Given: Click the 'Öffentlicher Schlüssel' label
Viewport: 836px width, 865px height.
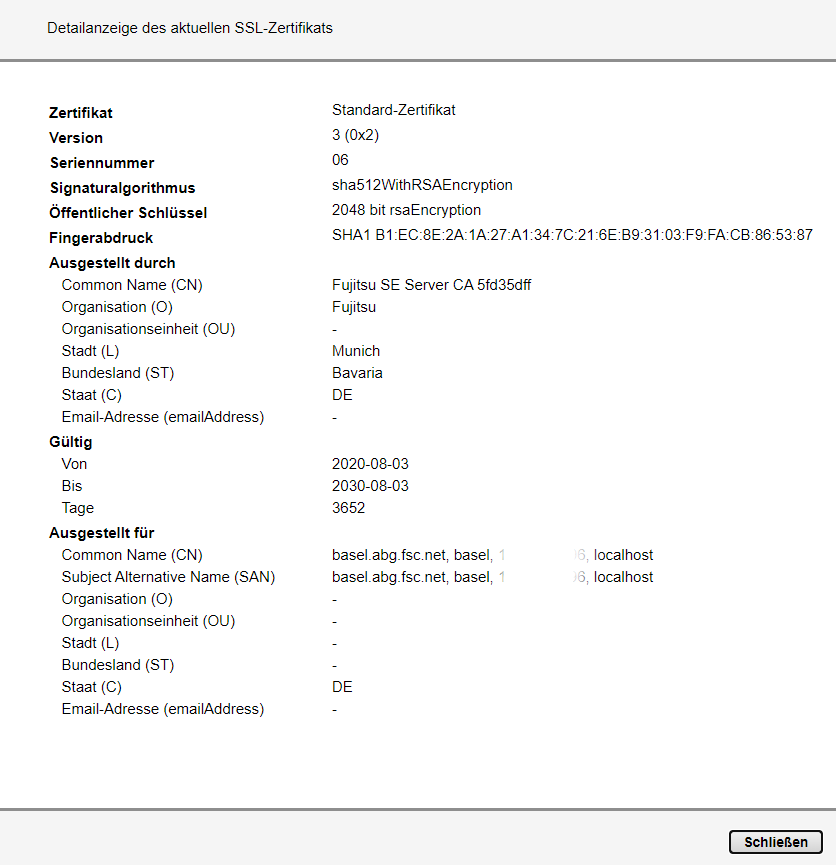Looking at the screenshot, I should coord(127,213).
